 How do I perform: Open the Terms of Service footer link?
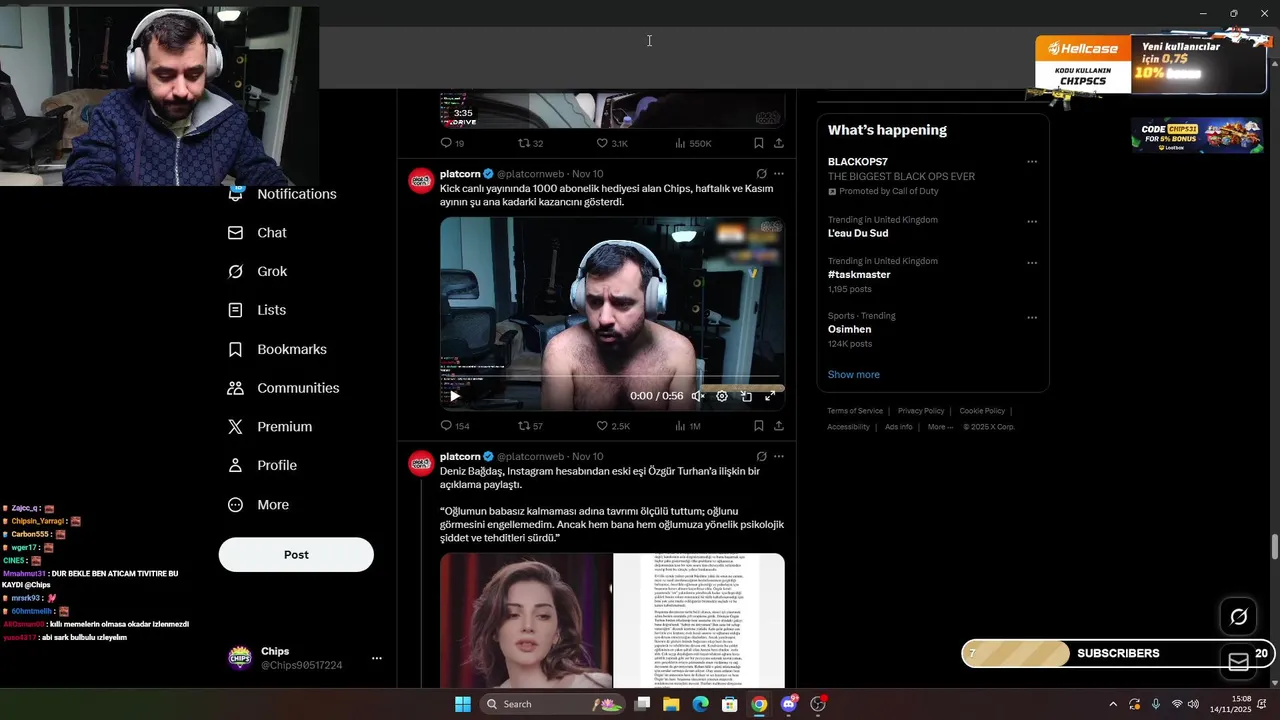(855, 411)
